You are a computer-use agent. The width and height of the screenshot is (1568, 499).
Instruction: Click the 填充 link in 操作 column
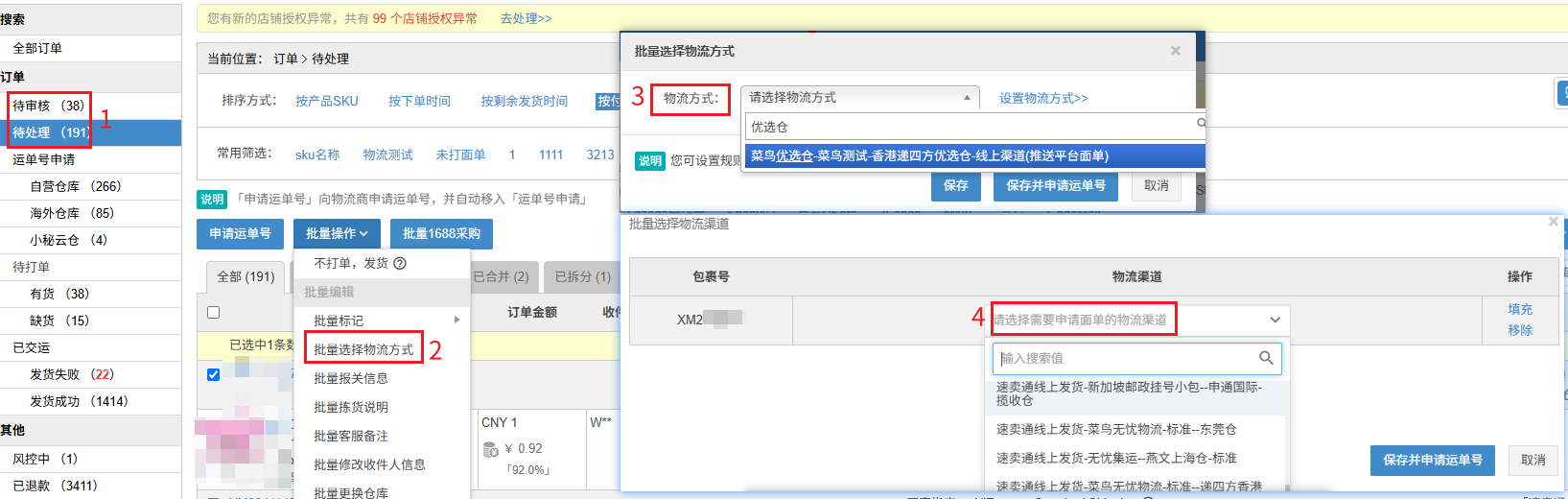click(x=1520, y=309)
